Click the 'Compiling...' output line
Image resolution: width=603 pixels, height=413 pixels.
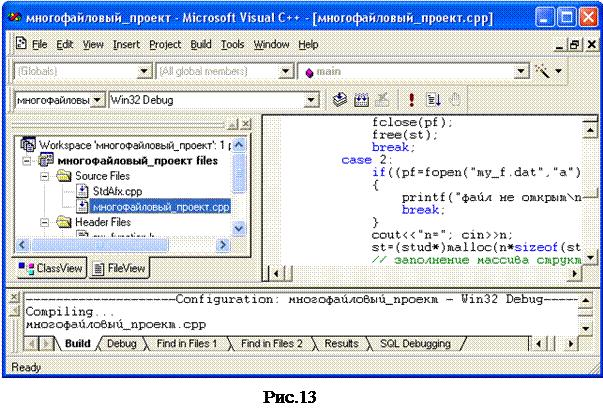(x=70, y=311)
